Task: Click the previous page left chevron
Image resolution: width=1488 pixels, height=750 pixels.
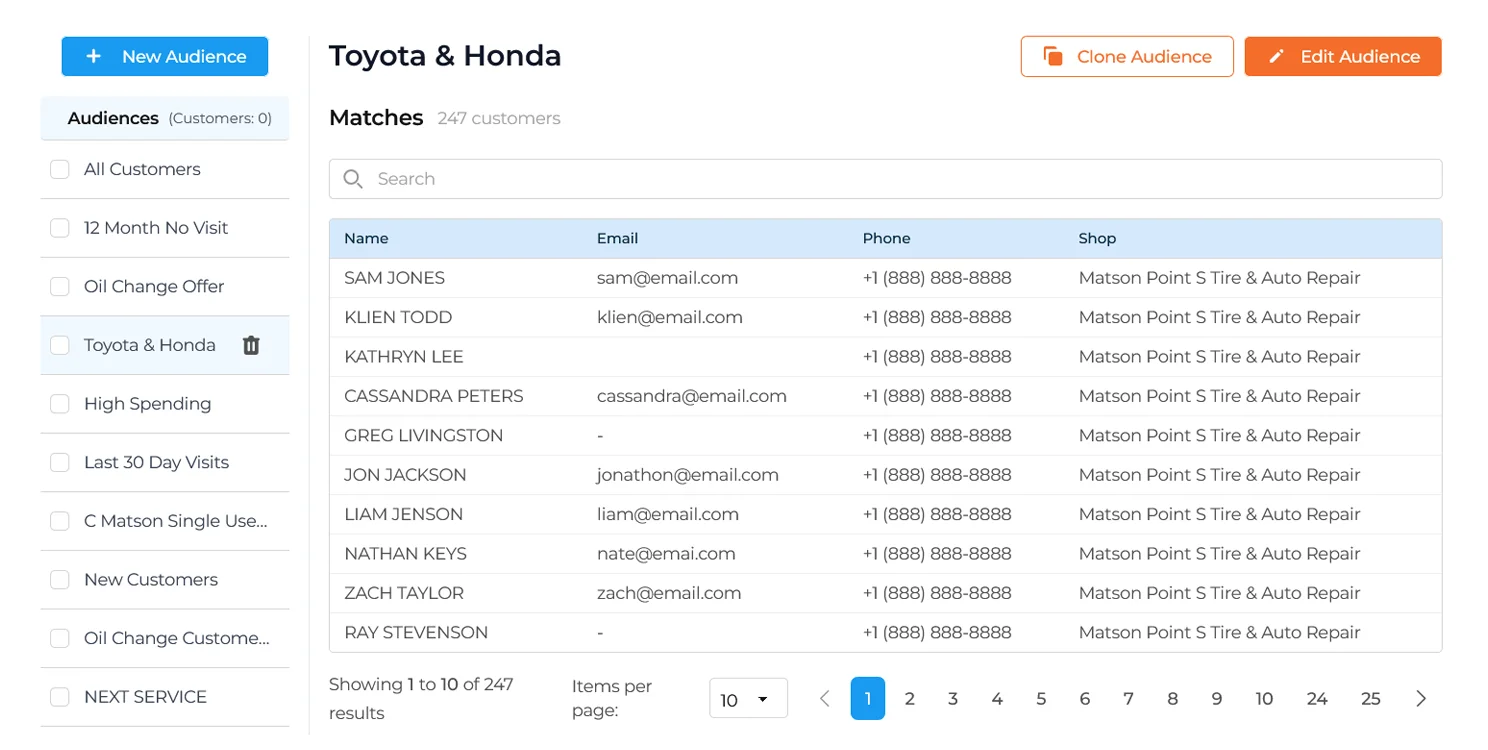Action: pos(824,699)
